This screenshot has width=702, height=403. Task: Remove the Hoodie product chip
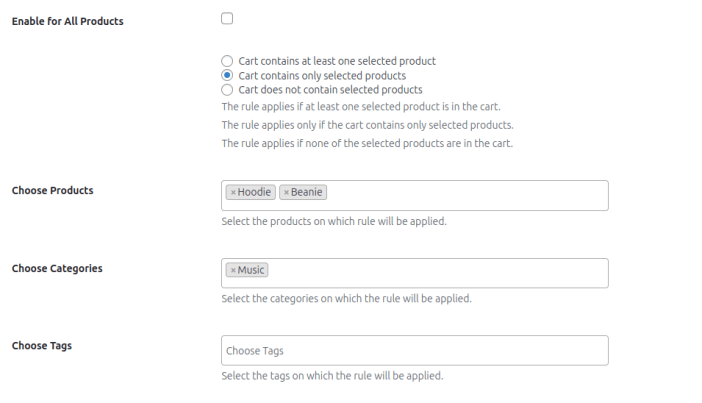click(233, 192)
